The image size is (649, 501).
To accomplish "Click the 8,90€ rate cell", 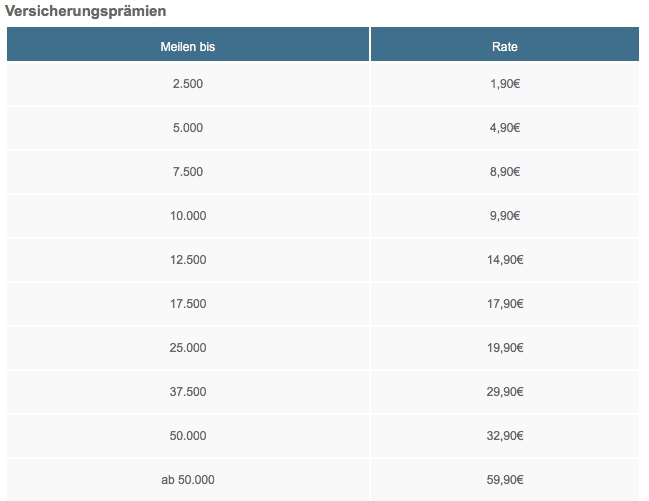I will click(505, 172).
